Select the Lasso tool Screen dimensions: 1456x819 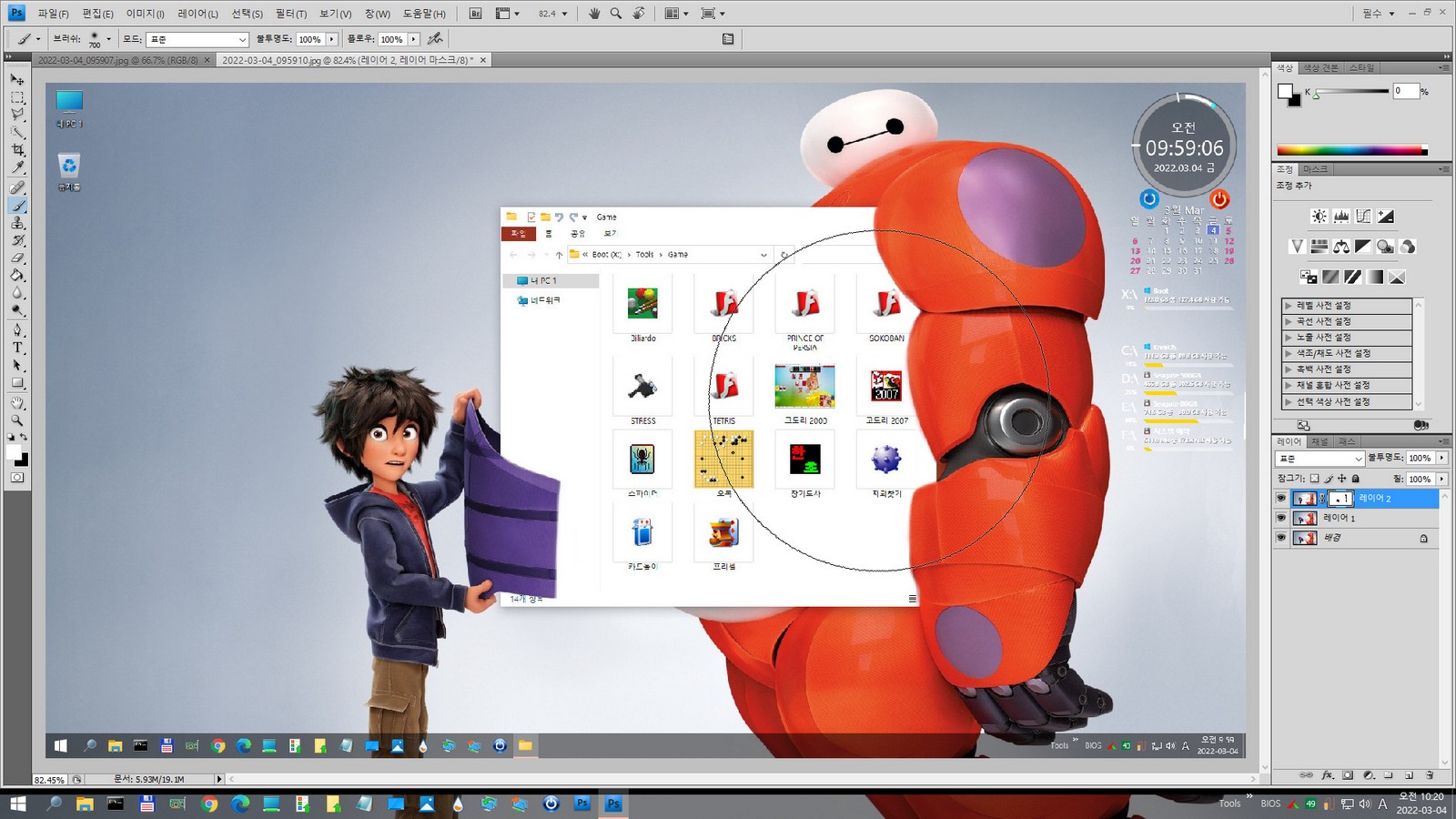tap(17, 115)
